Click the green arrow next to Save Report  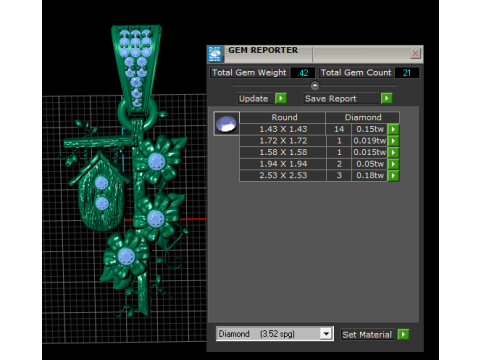(x=386, y=98)
